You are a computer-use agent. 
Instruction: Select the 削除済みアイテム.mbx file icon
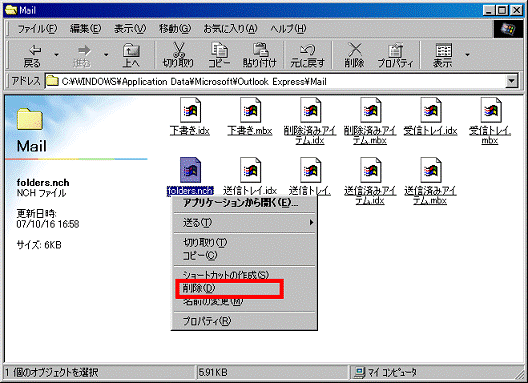click(370, 110)
